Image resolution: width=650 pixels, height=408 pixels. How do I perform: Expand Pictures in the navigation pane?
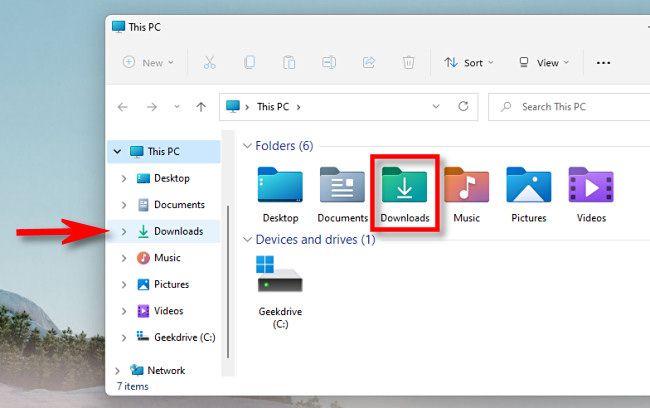[124, 284]
